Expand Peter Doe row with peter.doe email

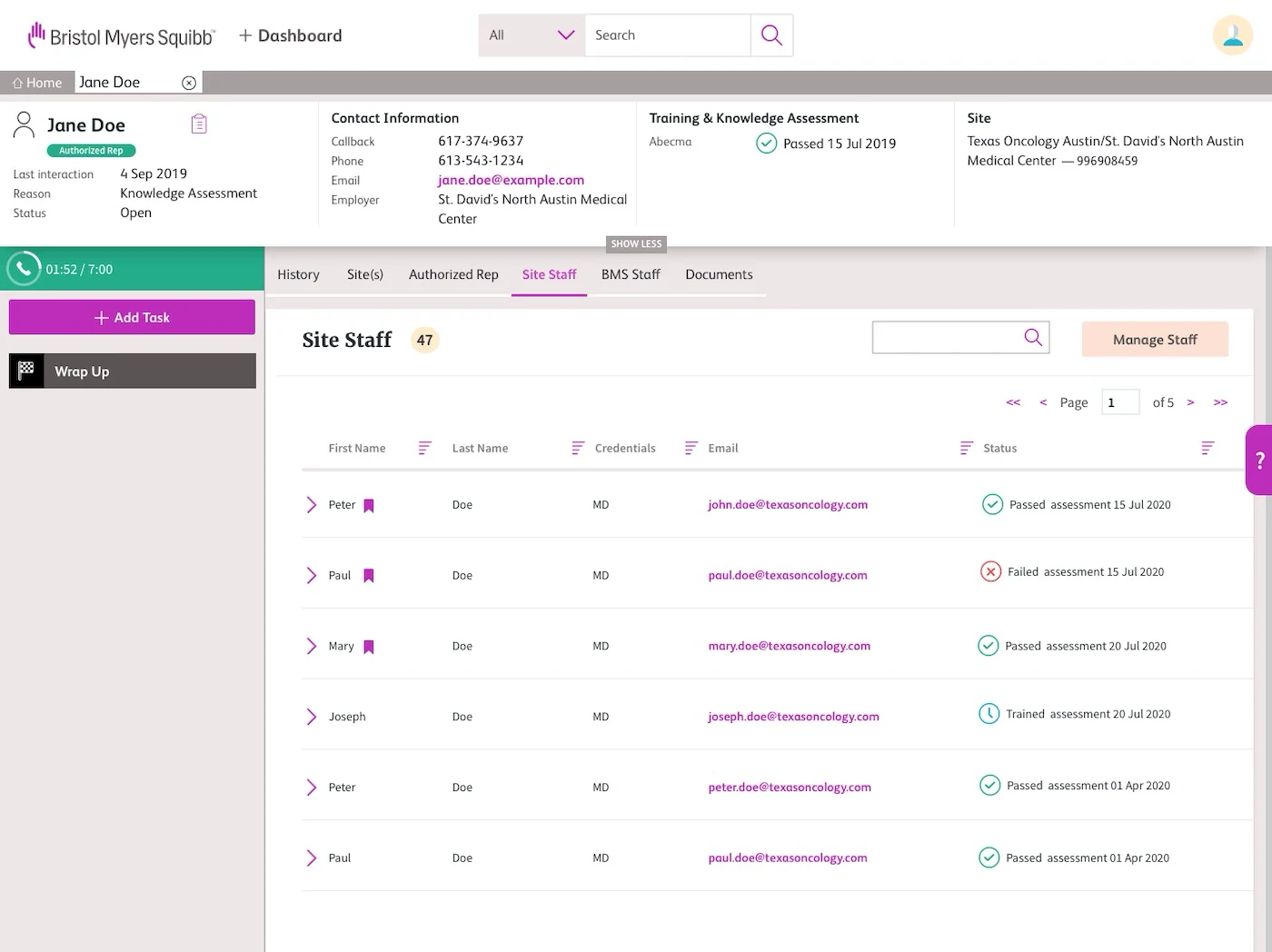(x=311, y=788)
